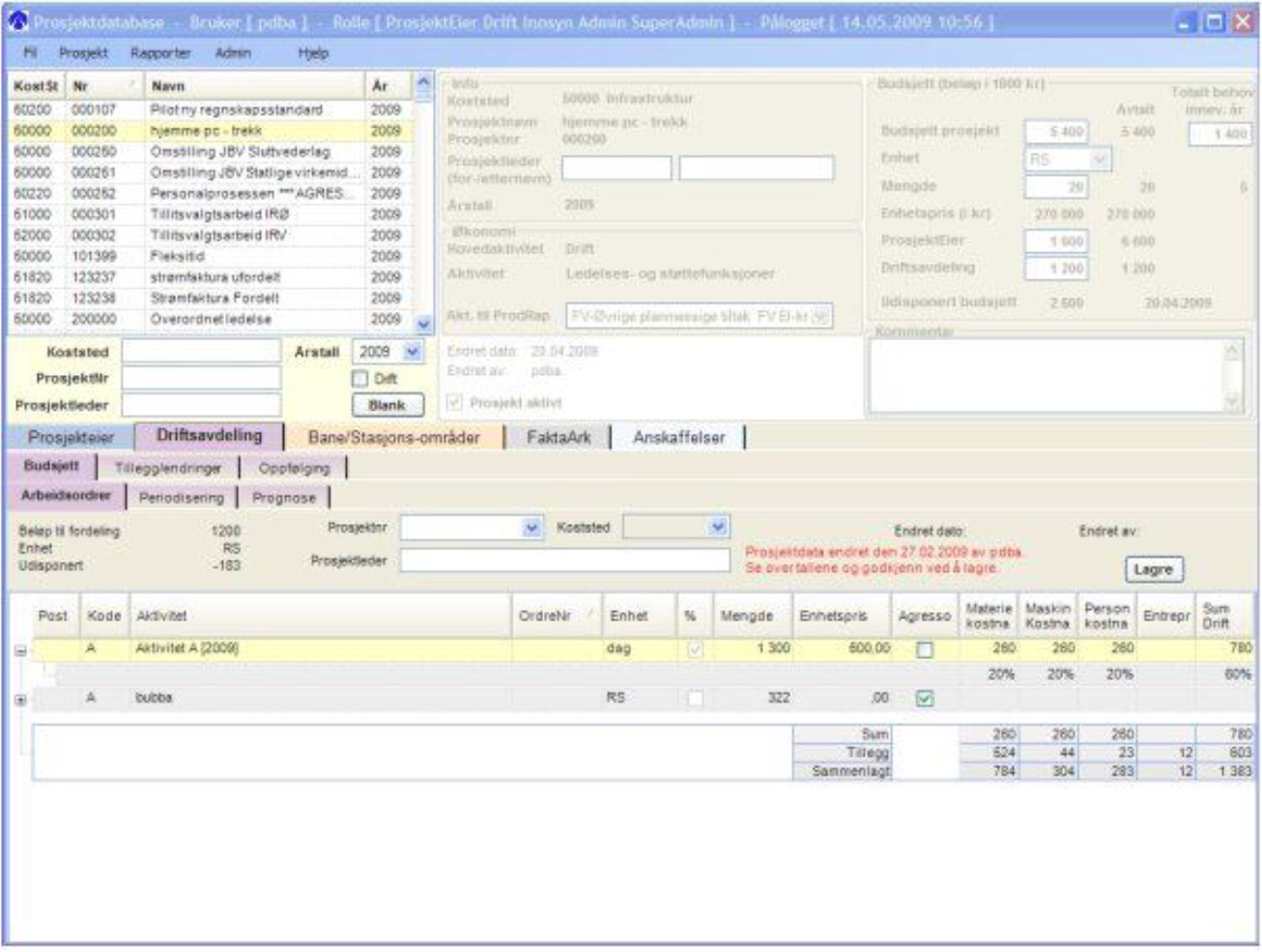1262x952 pixels.
Task: Switch to the FaktaArk tab
Action: [x=559, y=437]
